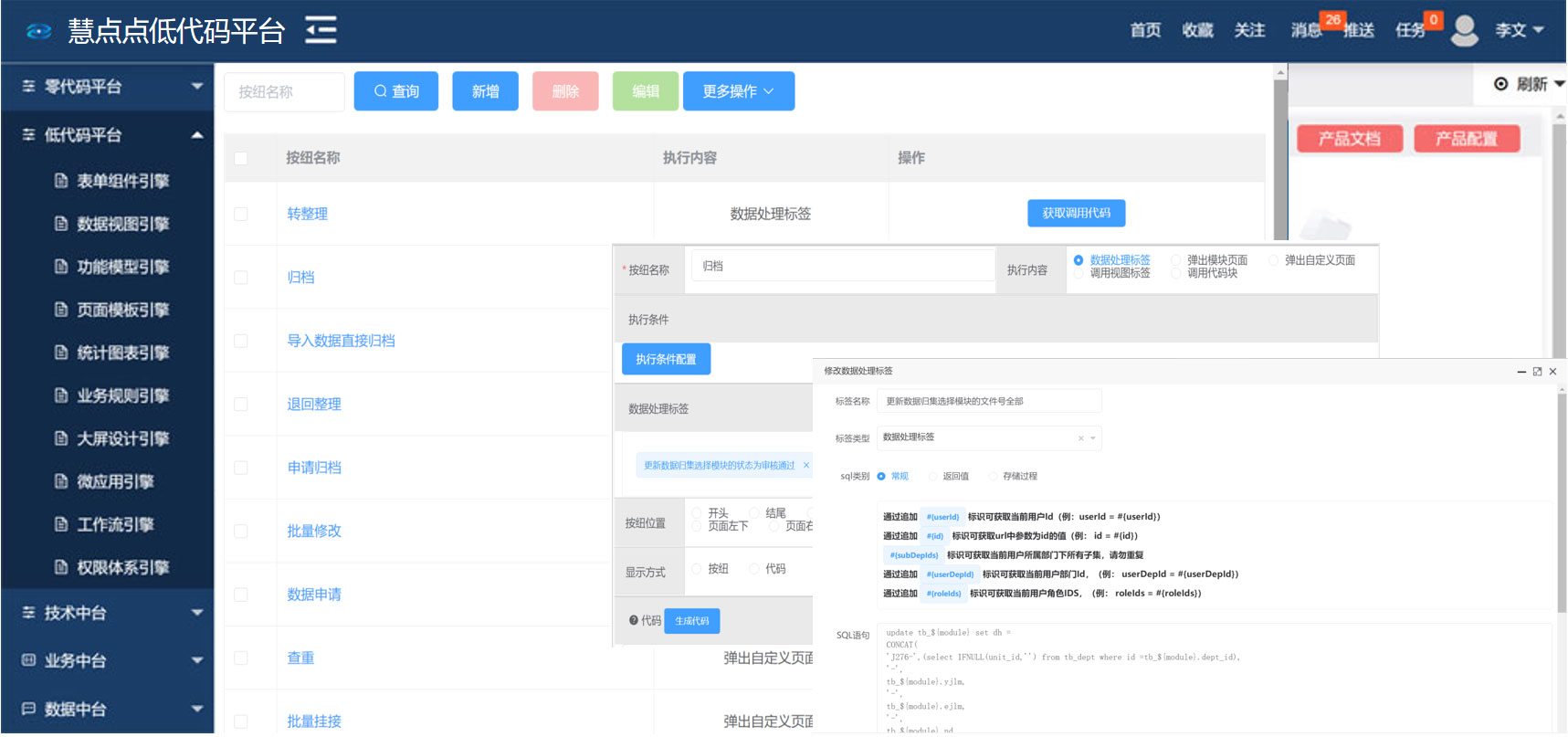The height and width of the screenshot is (737, 1568).
Task: Click the 工作流引擎 document icon
Action: pyautogui.click(x=61, y=524)
